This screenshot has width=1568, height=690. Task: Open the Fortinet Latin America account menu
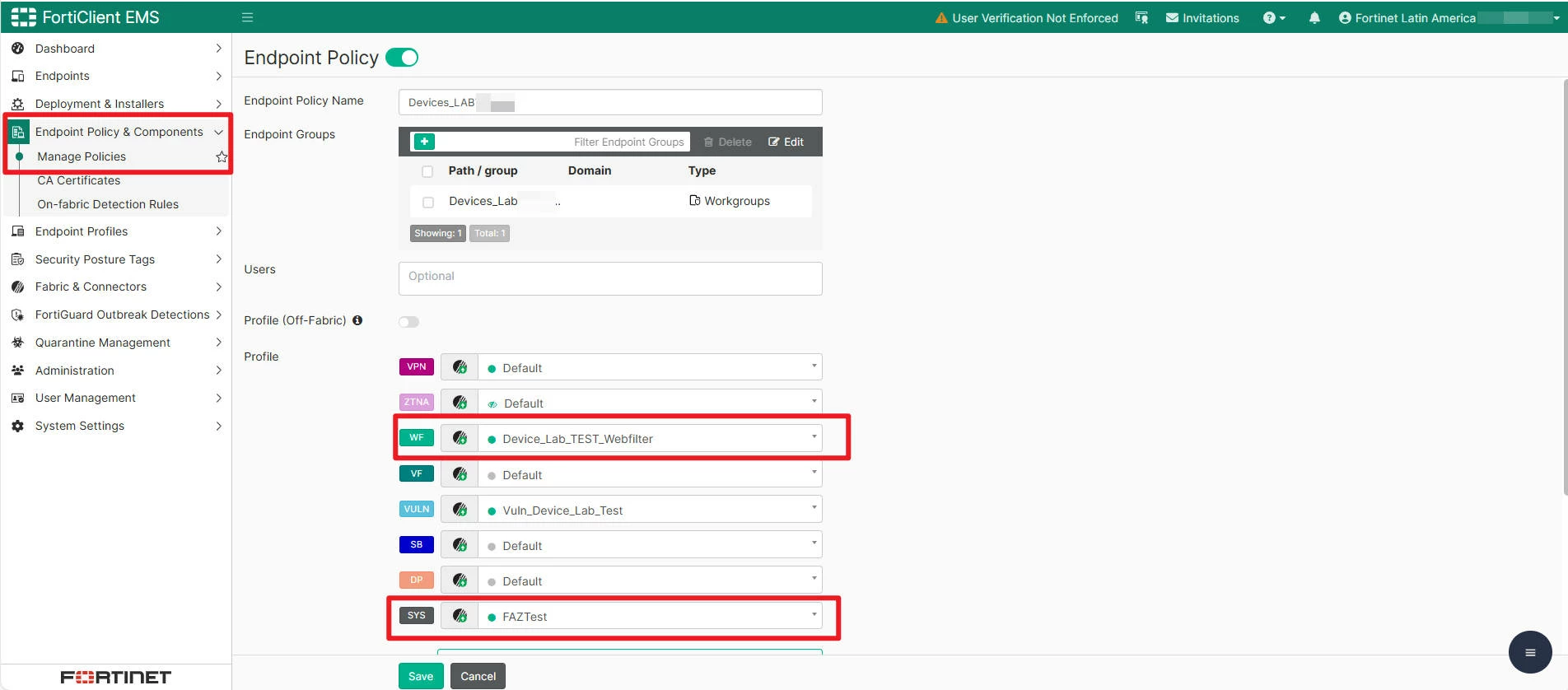tap(1449, 18)
